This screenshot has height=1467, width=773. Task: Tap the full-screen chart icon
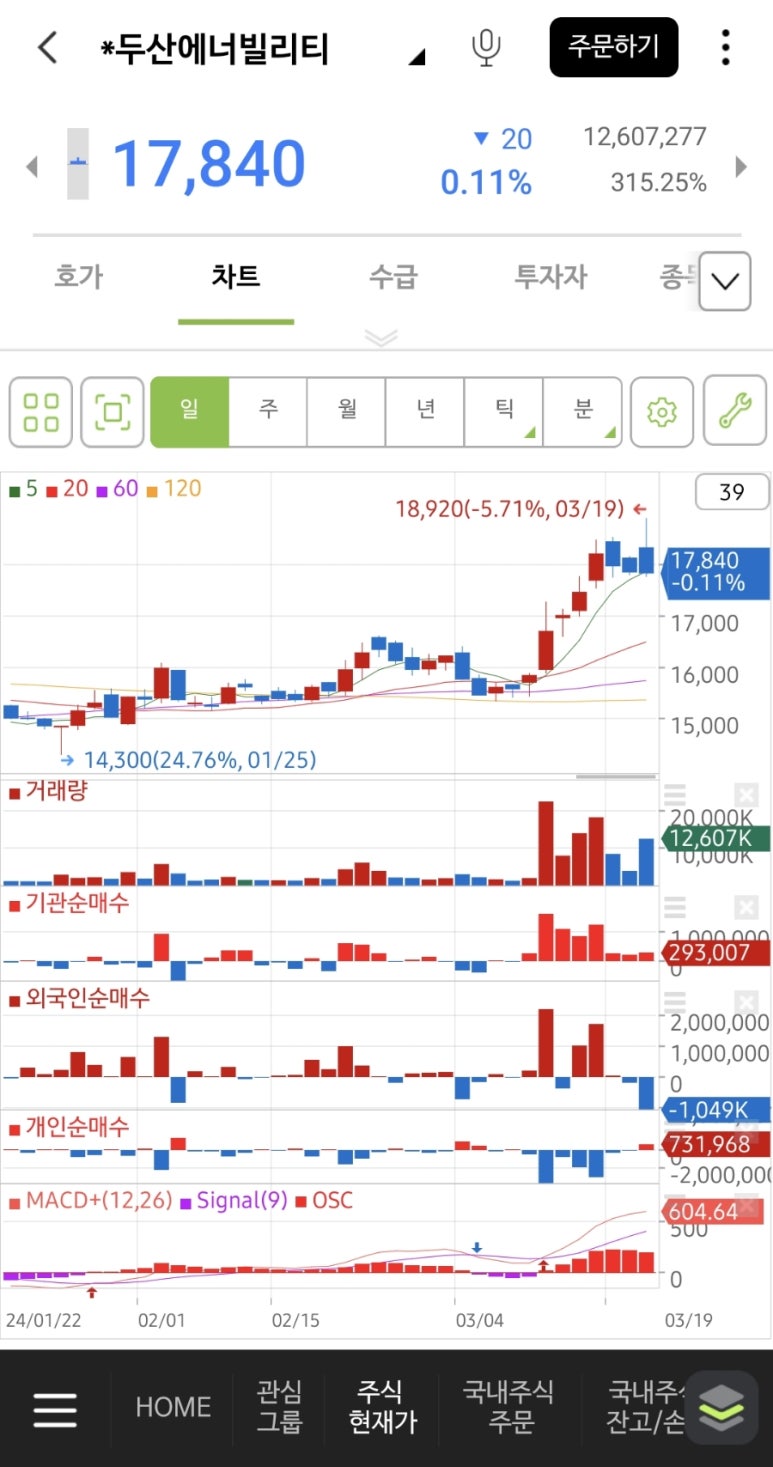point(112,411)
